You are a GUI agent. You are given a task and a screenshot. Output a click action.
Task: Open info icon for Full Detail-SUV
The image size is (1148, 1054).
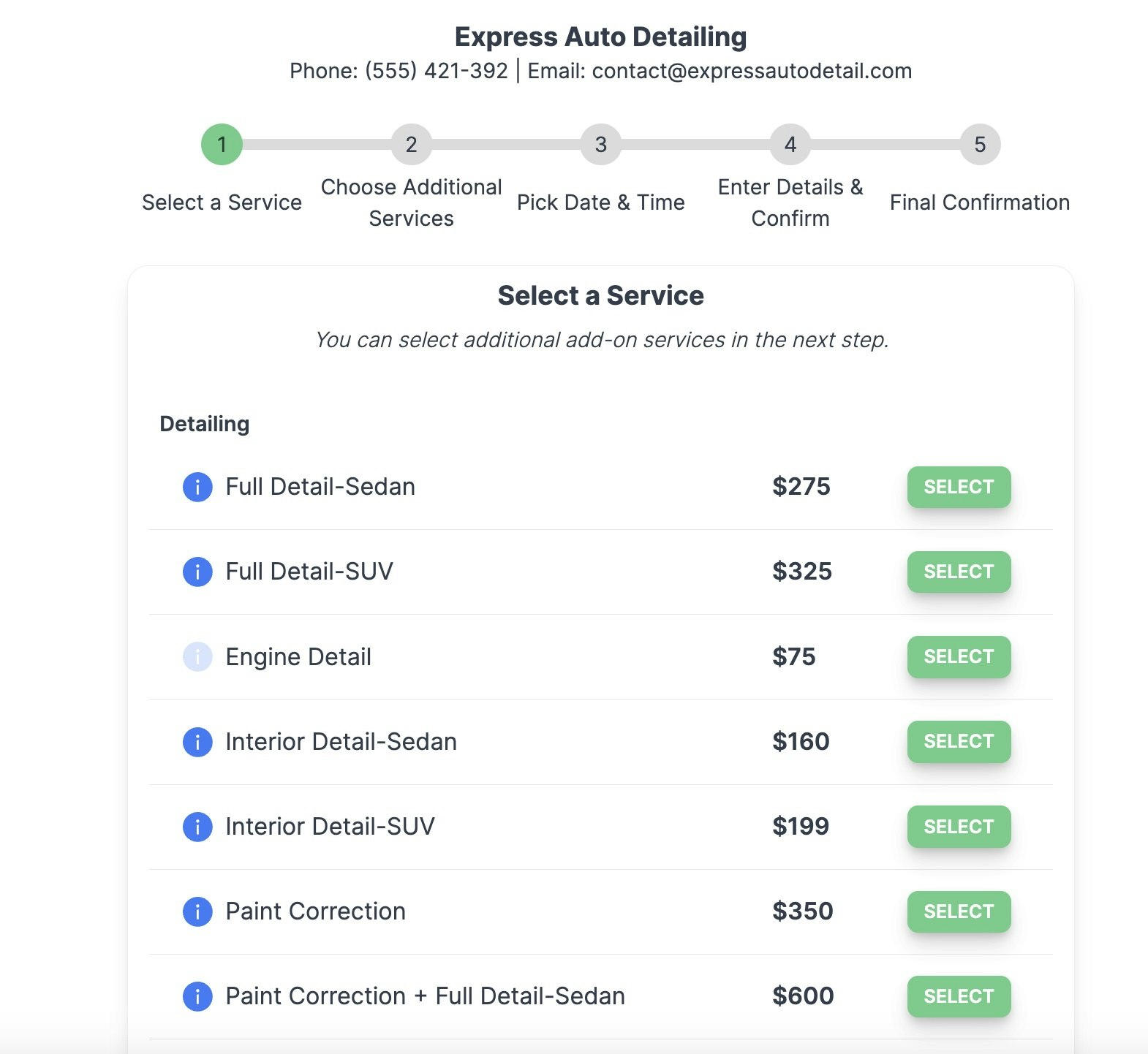[x=197, y=572]
